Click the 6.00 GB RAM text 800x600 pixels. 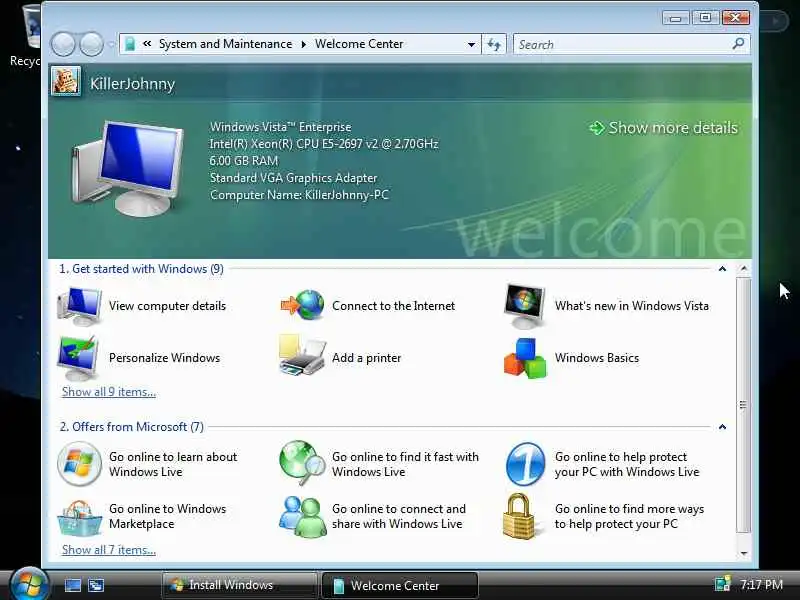coord(244,161)
